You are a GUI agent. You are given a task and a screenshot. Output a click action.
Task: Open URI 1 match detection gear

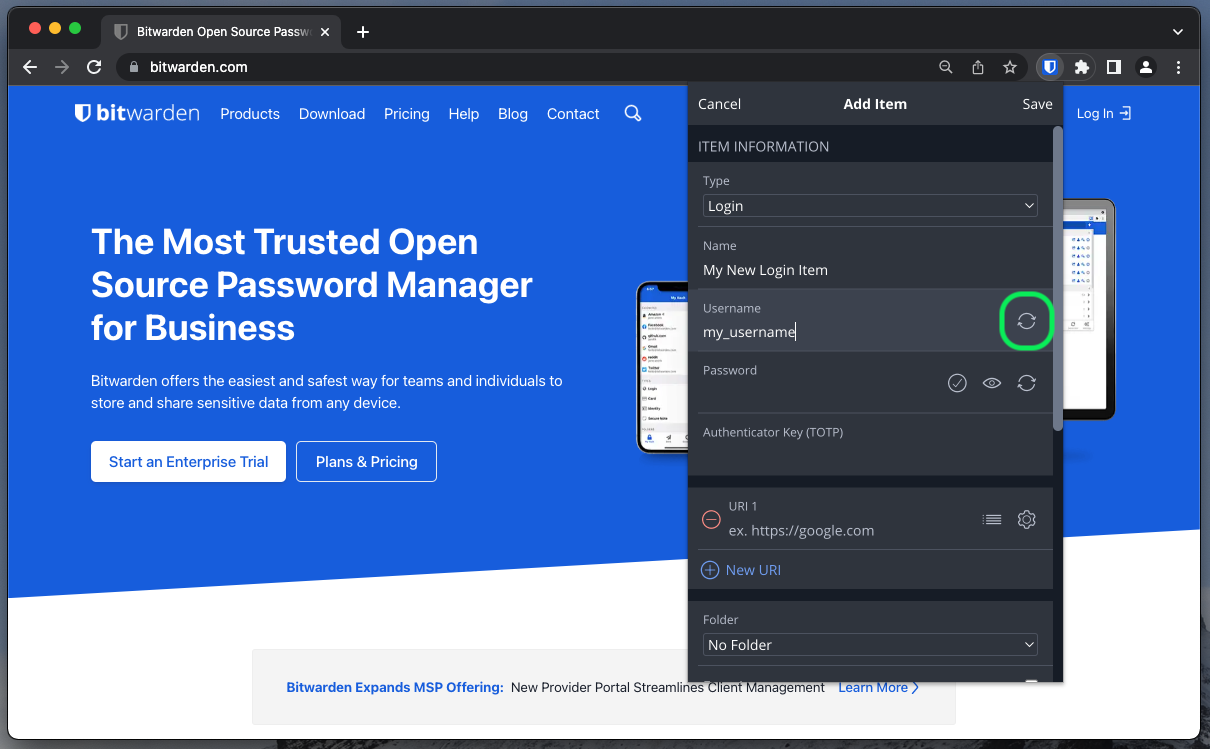(1026, 519)
